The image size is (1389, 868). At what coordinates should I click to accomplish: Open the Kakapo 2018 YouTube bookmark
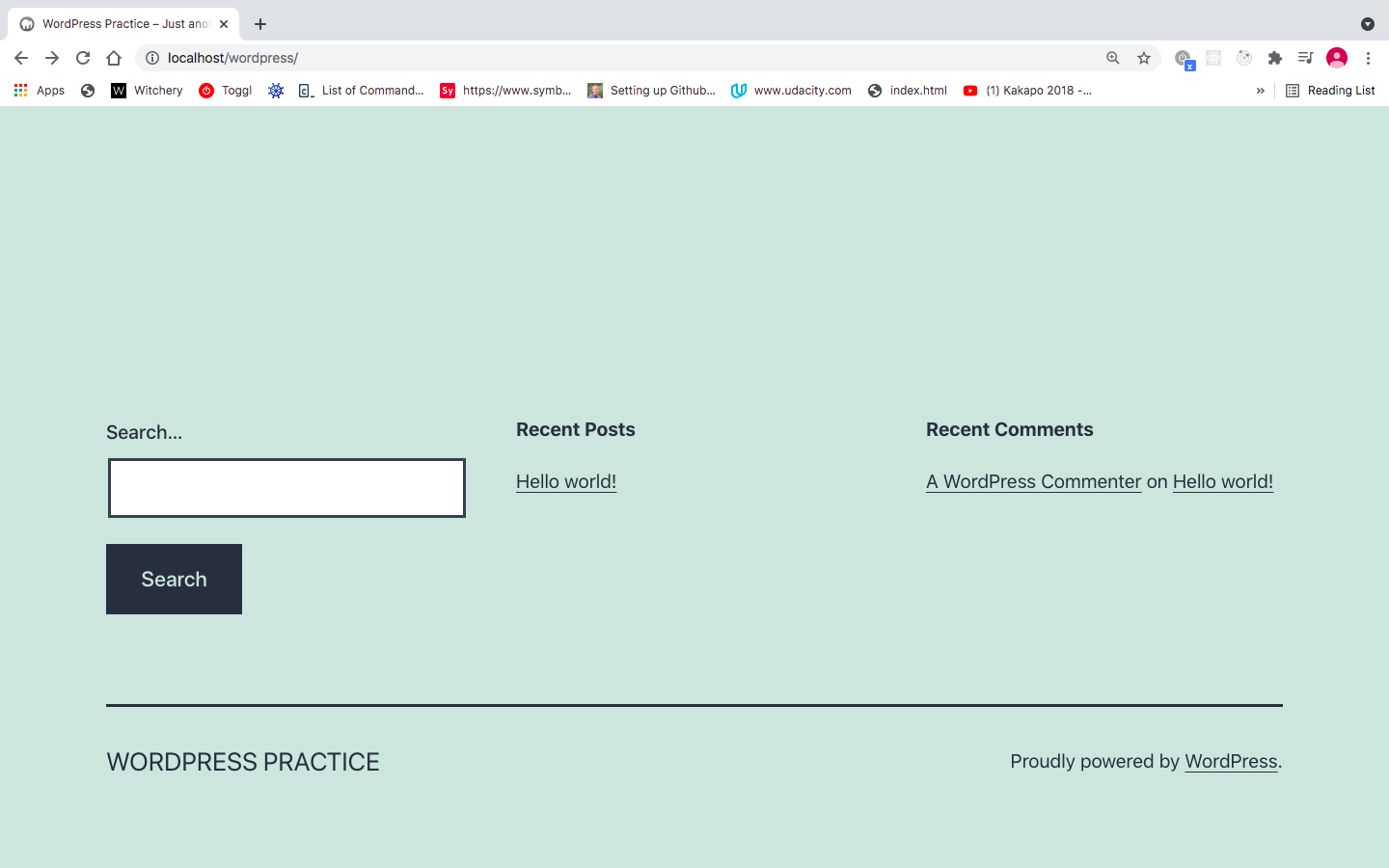pos(1027,91)
